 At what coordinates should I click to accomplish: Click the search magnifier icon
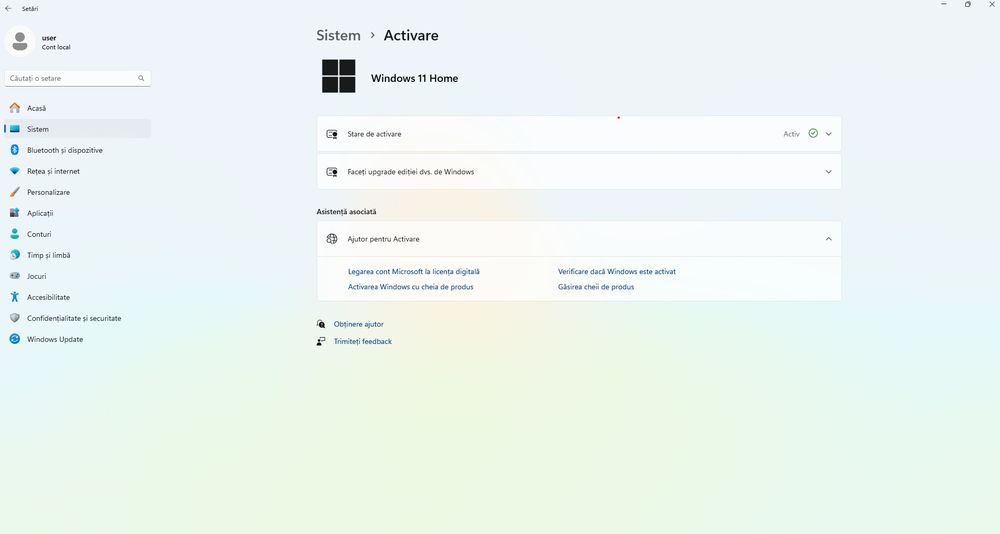(141, 78)
